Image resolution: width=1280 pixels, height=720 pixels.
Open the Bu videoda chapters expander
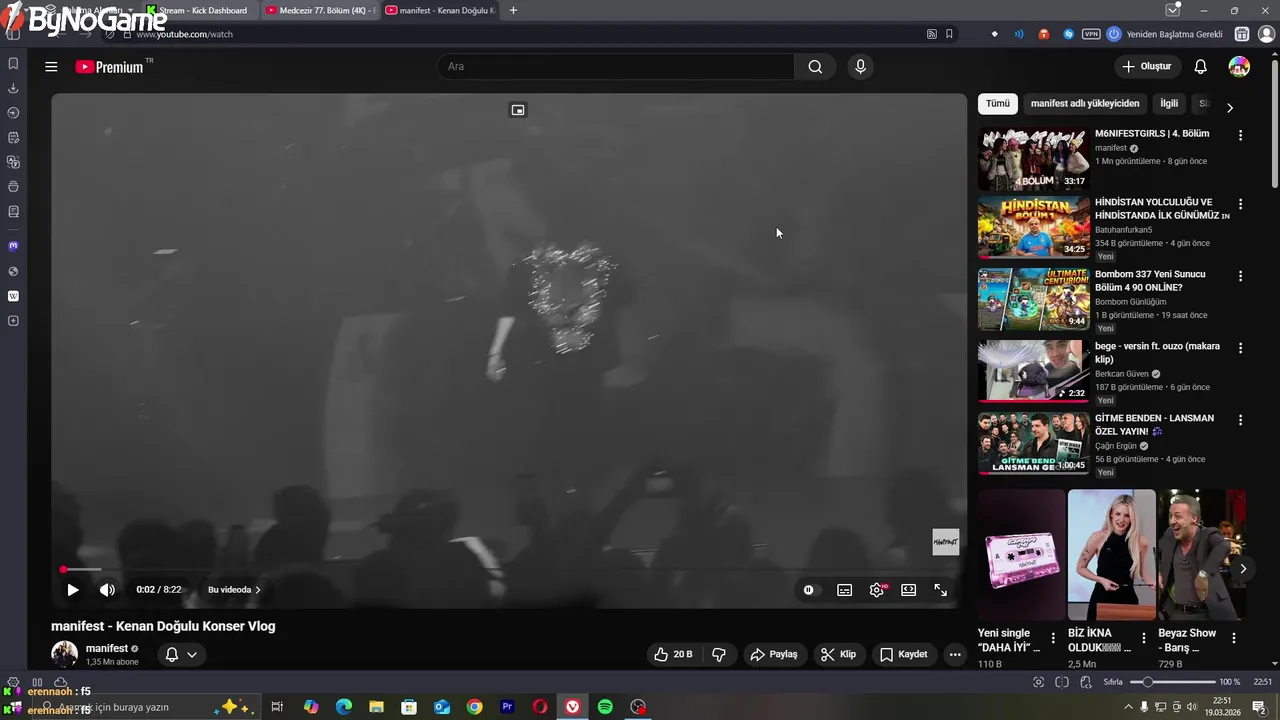pyautogui.click(x=234, y=590)
